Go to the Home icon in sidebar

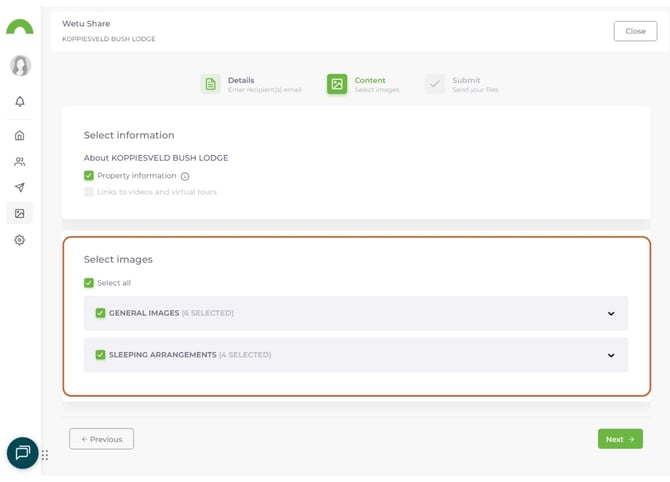(x=20, y=135)
